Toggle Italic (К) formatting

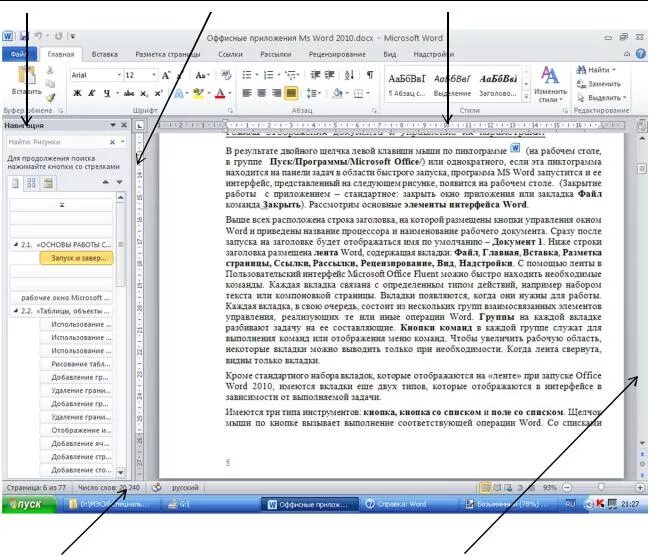click(92, 94)
